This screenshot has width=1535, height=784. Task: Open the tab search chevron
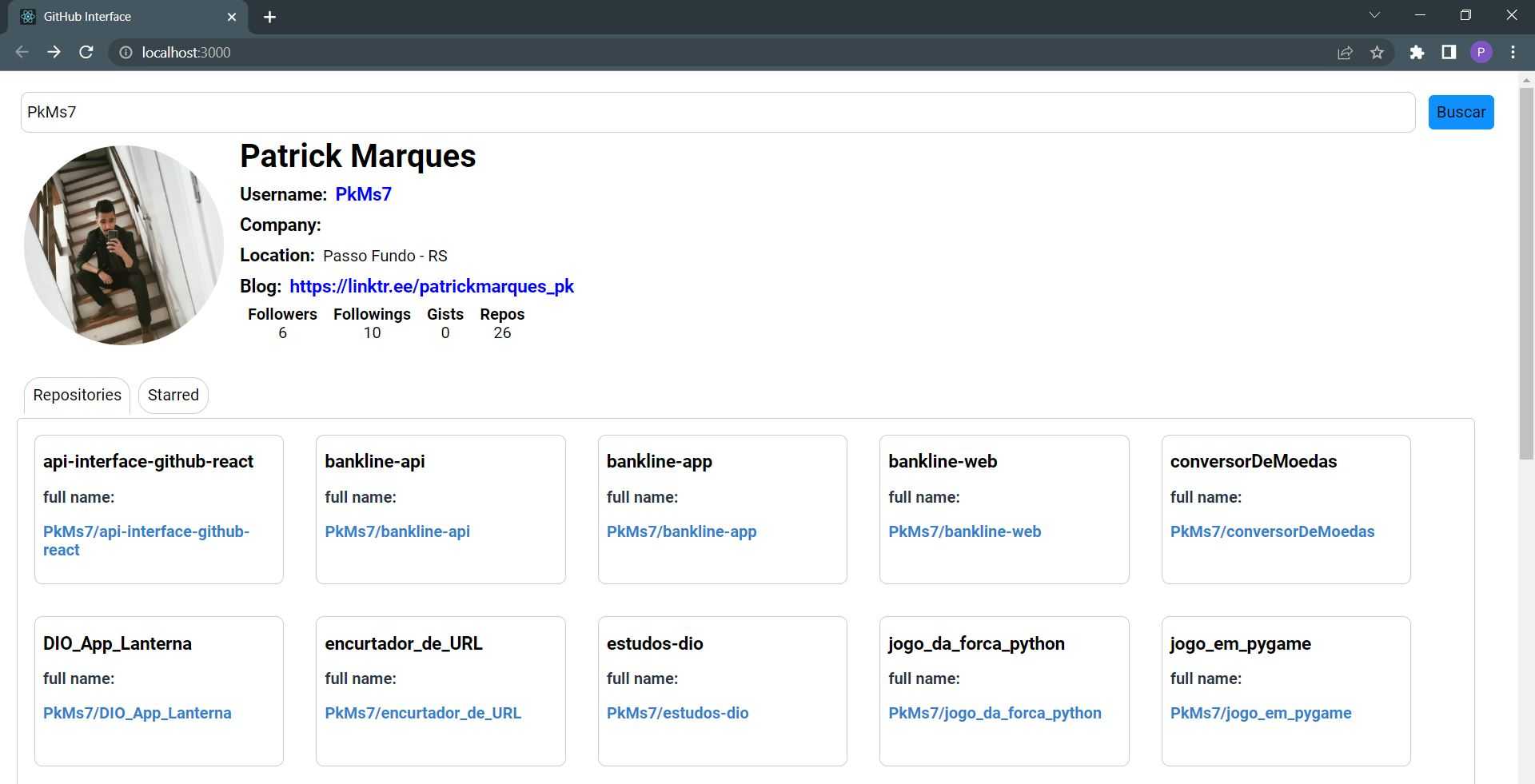[1374, 14]
